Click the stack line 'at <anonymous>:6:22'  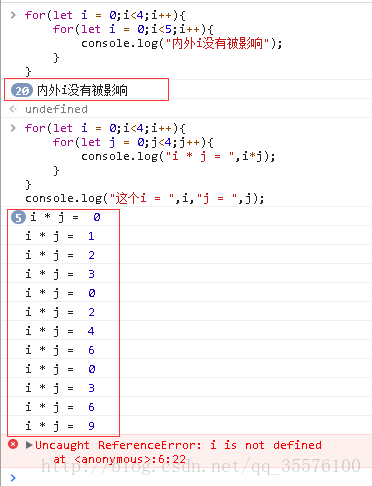(119, 459)
